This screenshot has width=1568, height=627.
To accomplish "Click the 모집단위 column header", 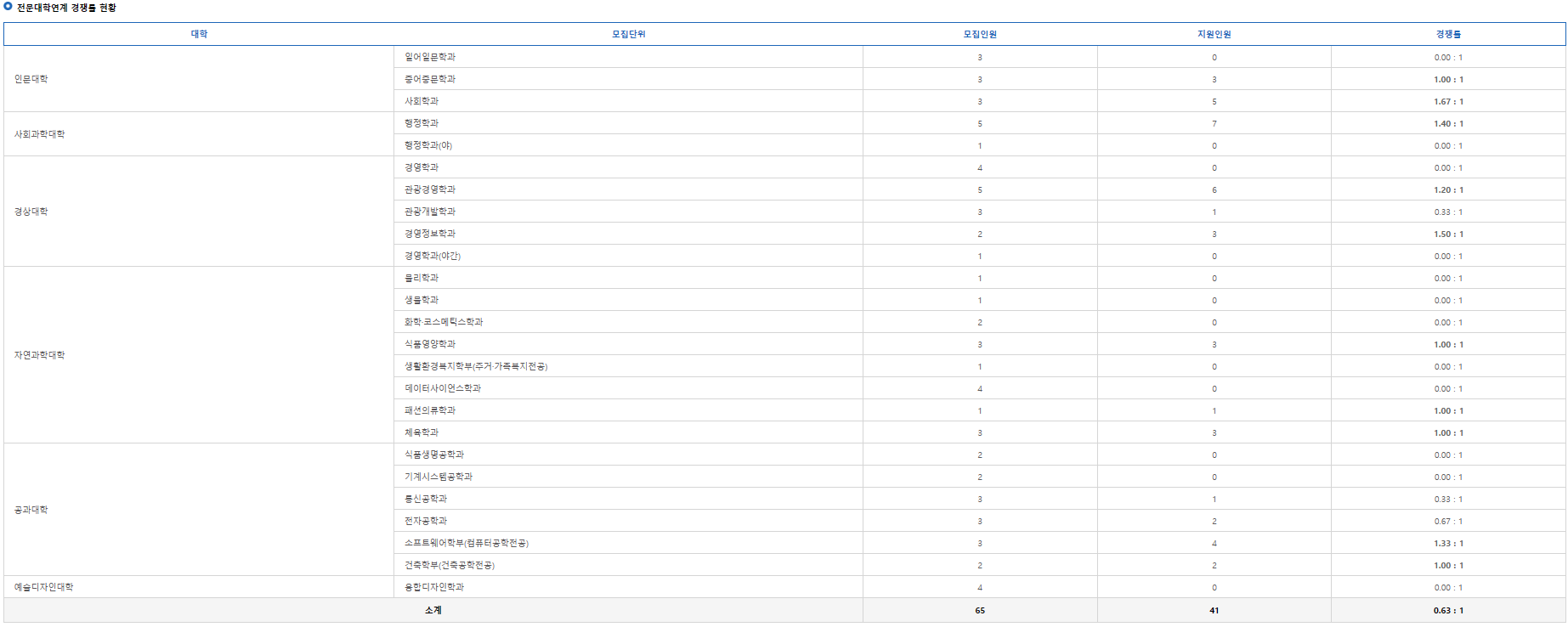I will 629,34.
